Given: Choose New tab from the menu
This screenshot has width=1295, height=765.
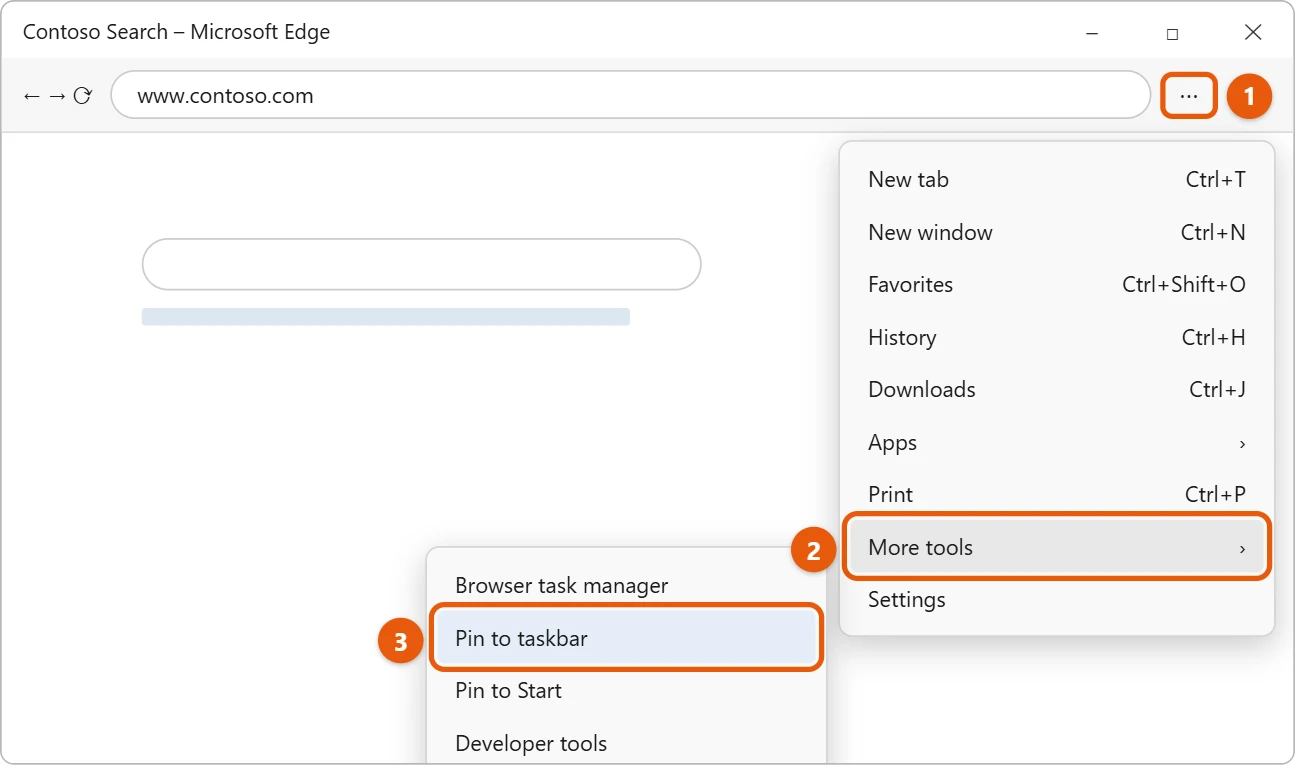Looking at the screenshot, I should pos(1057,180).
